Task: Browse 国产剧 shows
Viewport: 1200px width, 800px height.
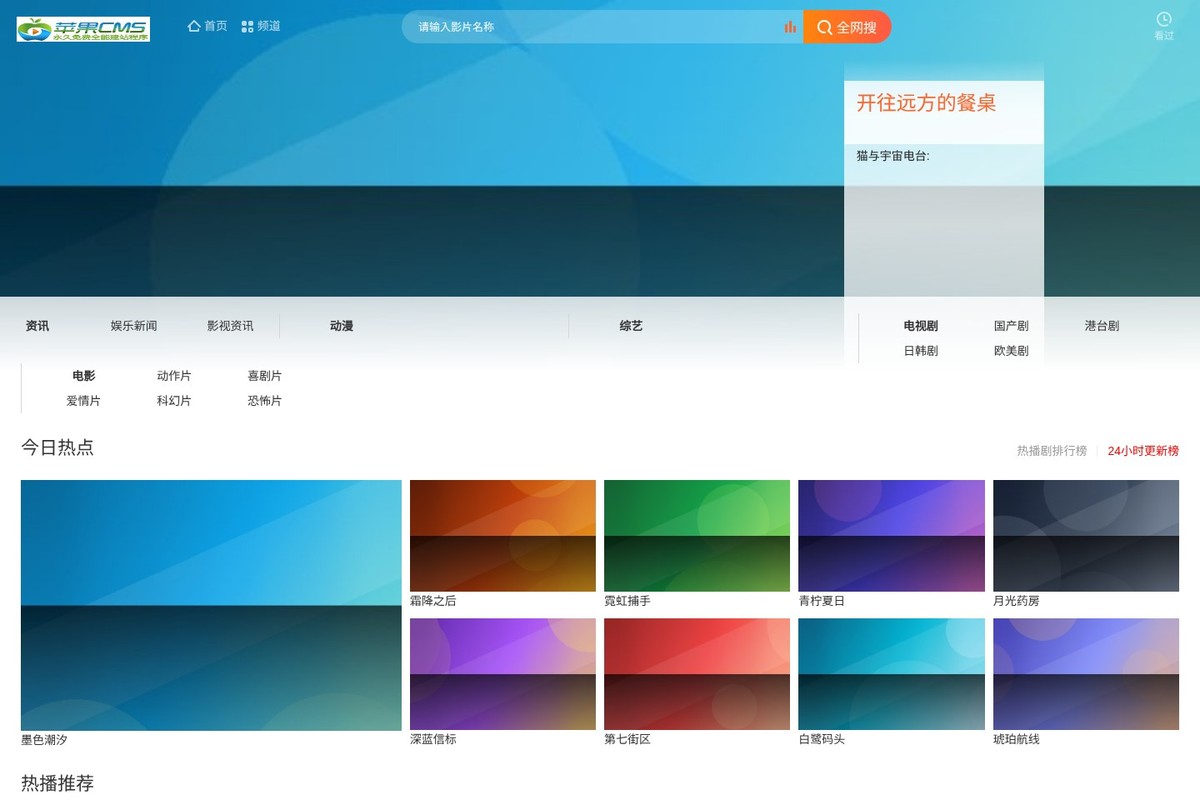Action: [x=1011, y=326]
